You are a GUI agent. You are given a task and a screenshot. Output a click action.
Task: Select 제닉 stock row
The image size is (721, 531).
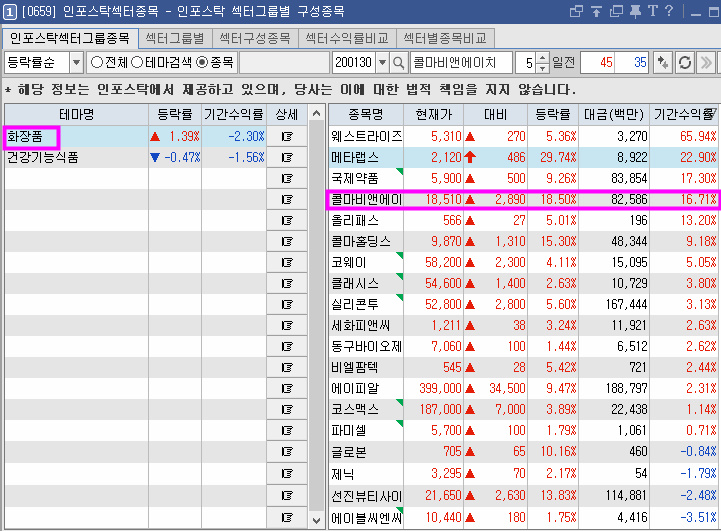(x=523, y=473)
